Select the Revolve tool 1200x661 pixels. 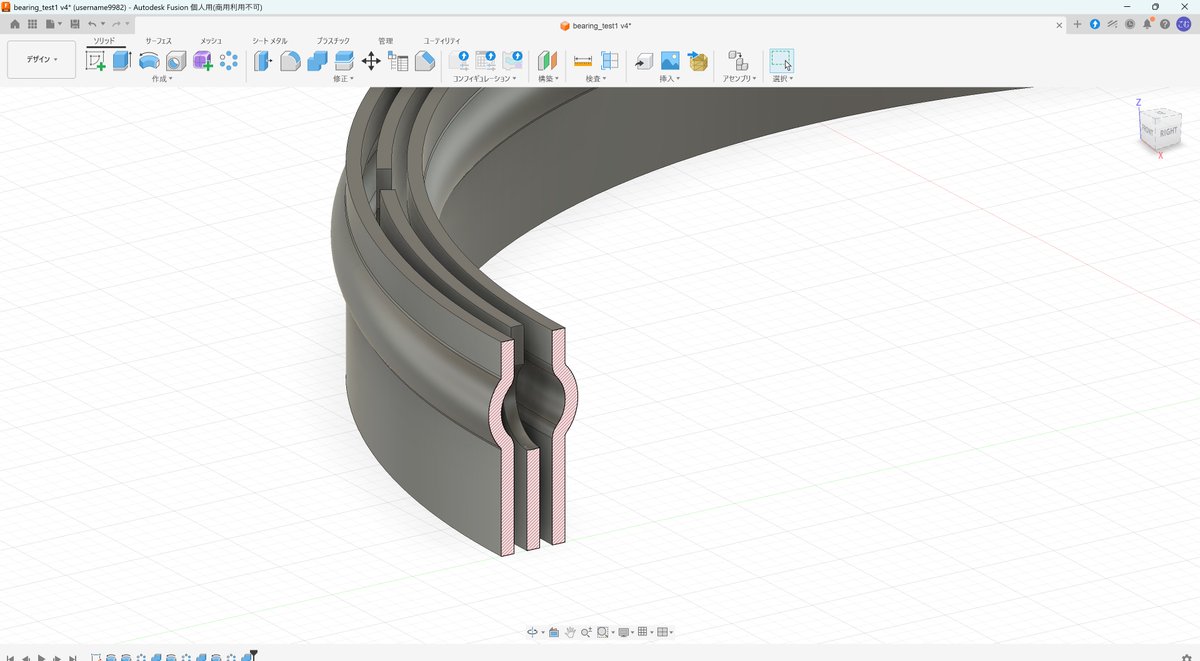(x=149, y=61)
